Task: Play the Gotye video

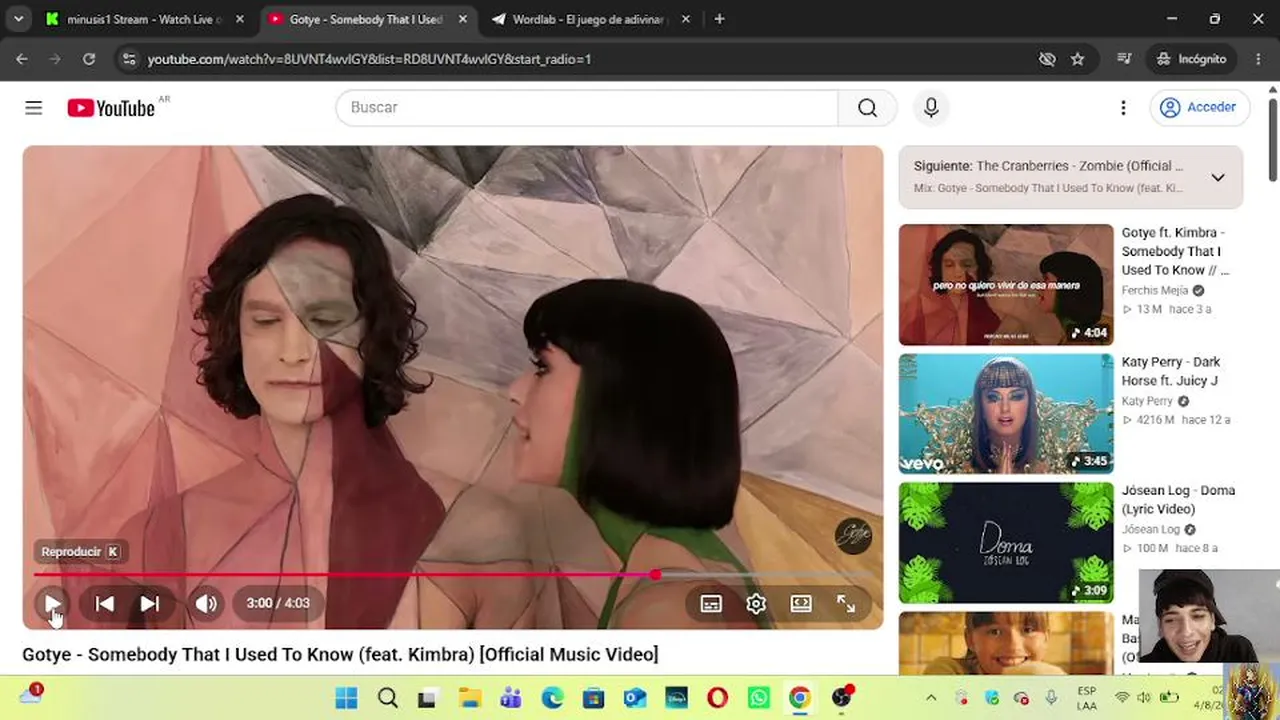Action: (x=52, y=603)
